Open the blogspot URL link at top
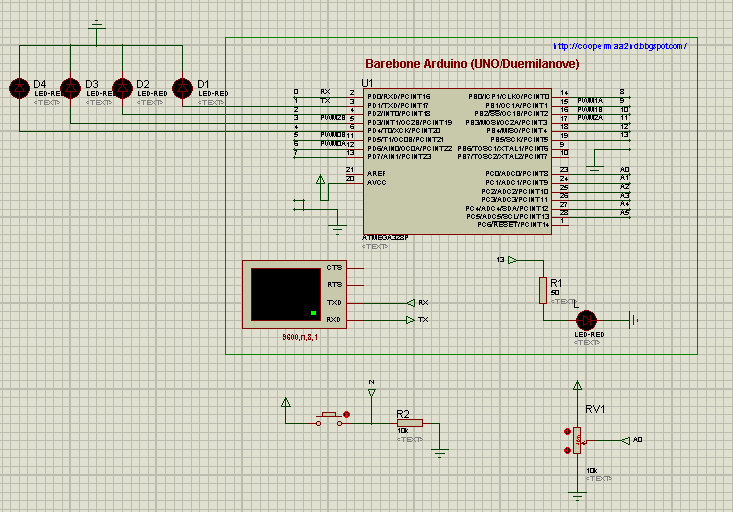Viewport: 733px width, 512px height. click(620, 46)
